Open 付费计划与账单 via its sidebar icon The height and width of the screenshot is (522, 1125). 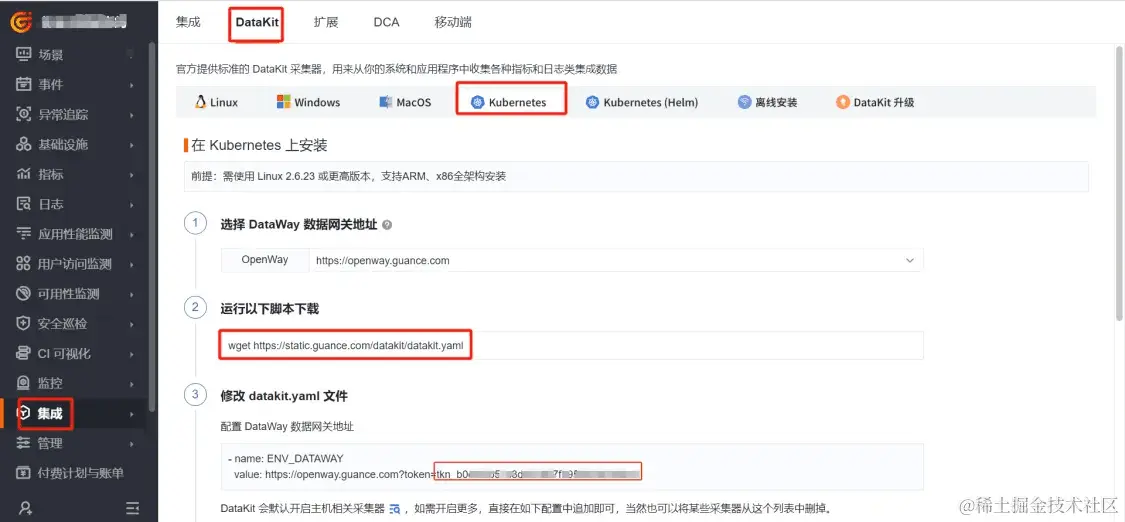click(24, 473)
